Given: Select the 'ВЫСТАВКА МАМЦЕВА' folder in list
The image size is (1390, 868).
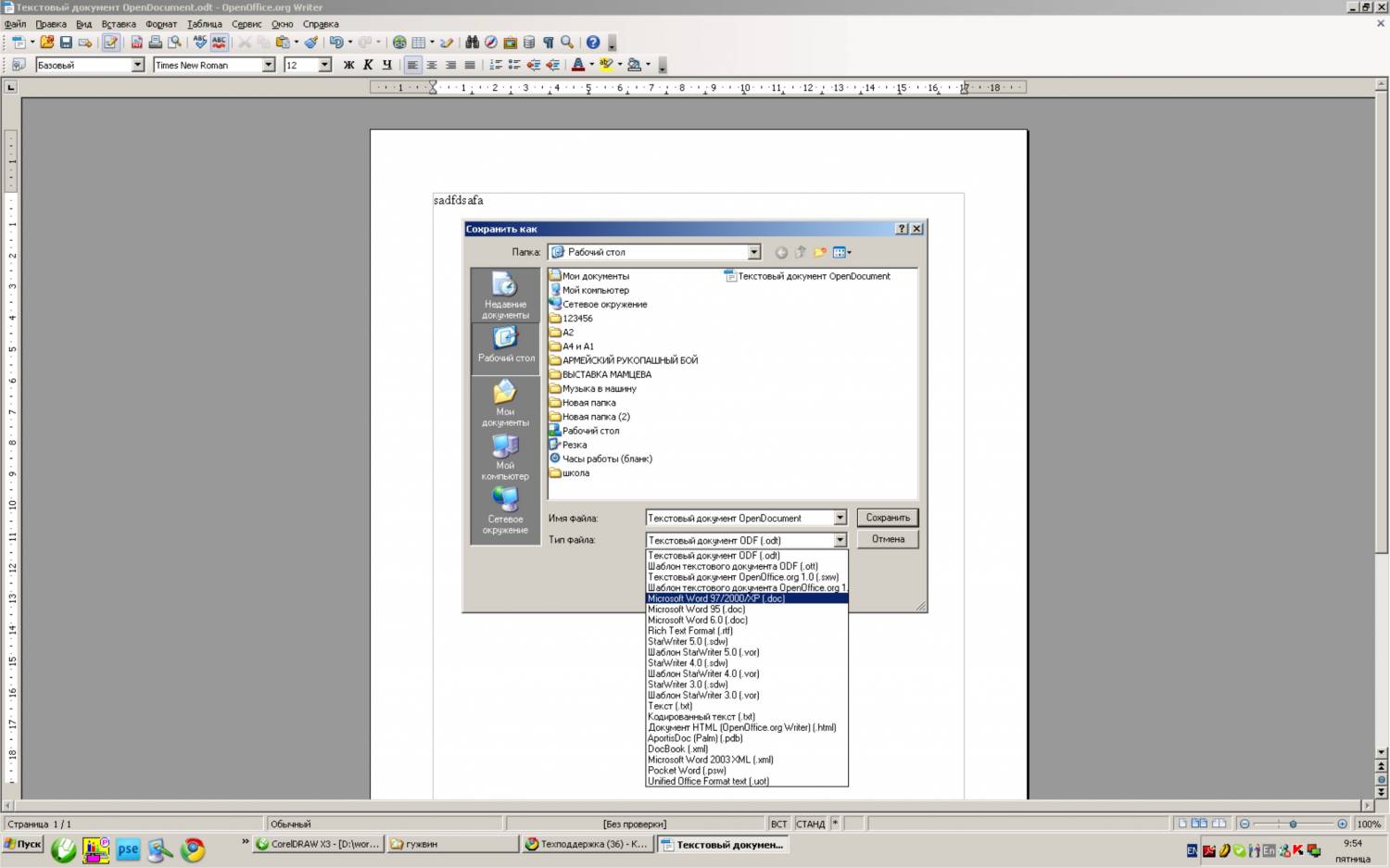Looking at the screenshot, I should 600,374.
